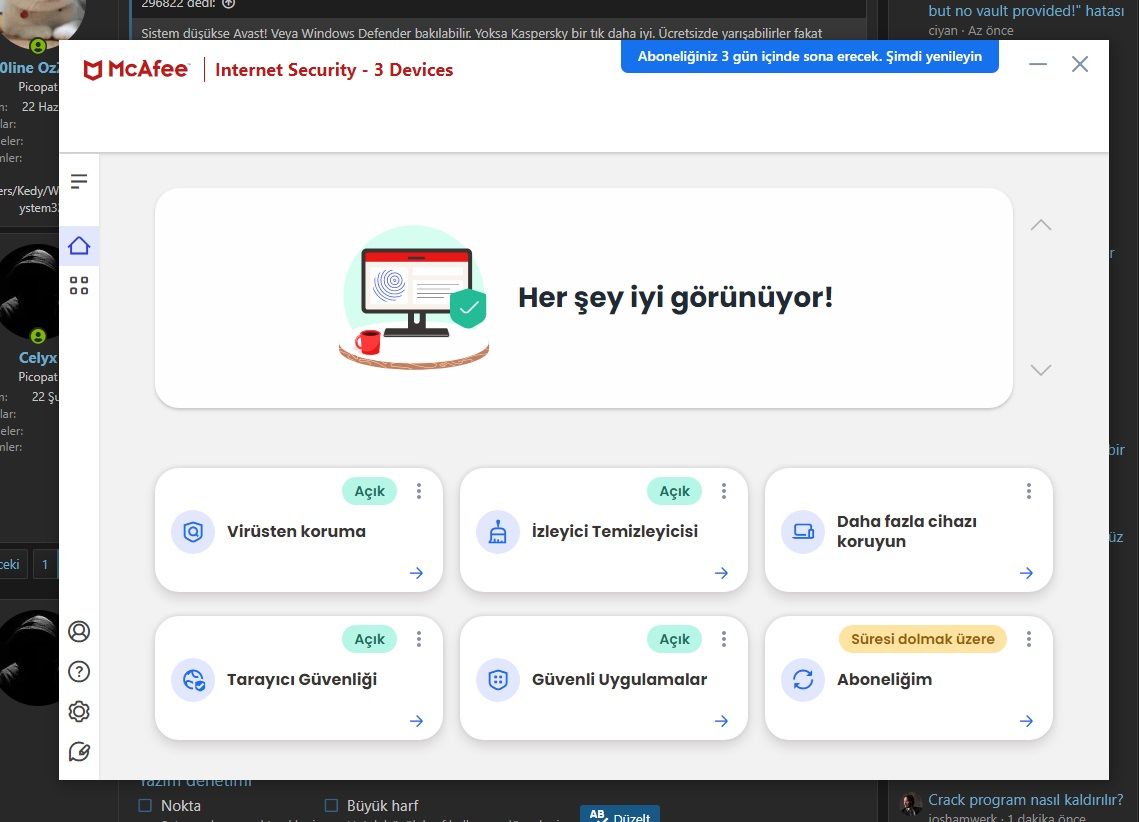Viewport: 1139px width, 822px height.
Task: Open more options for Tarayıcı Güvenliği
Action: 419,639
